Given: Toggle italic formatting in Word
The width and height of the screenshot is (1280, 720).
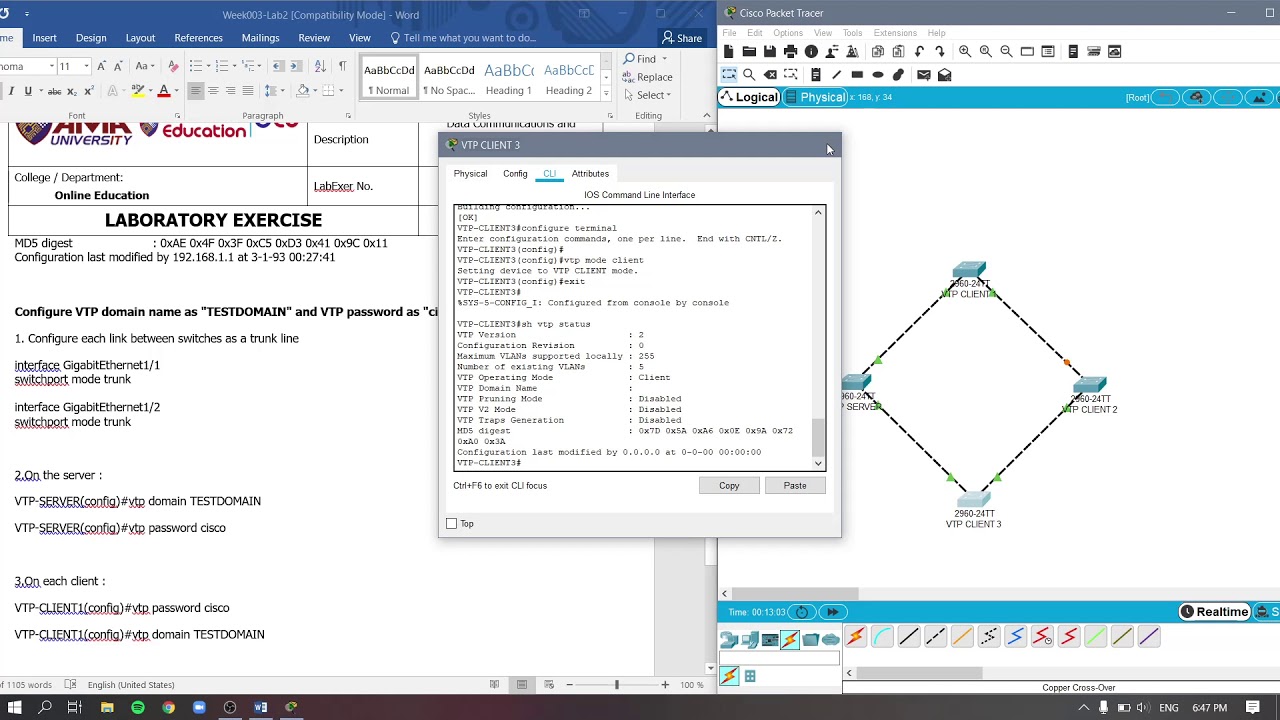Looking at the screenshot, I should 11,91.
